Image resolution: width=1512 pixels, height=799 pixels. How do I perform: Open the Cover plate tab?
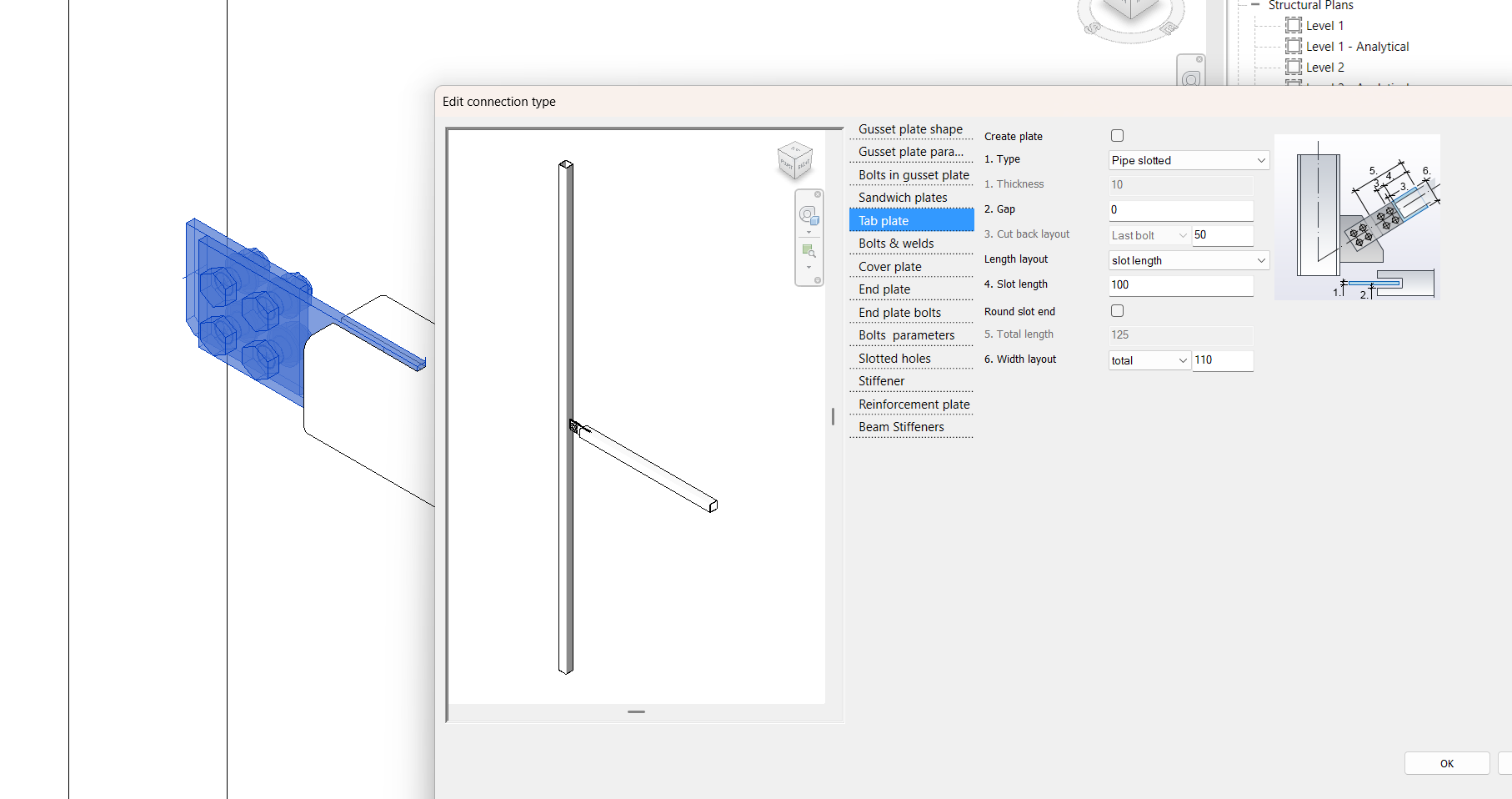911,267
